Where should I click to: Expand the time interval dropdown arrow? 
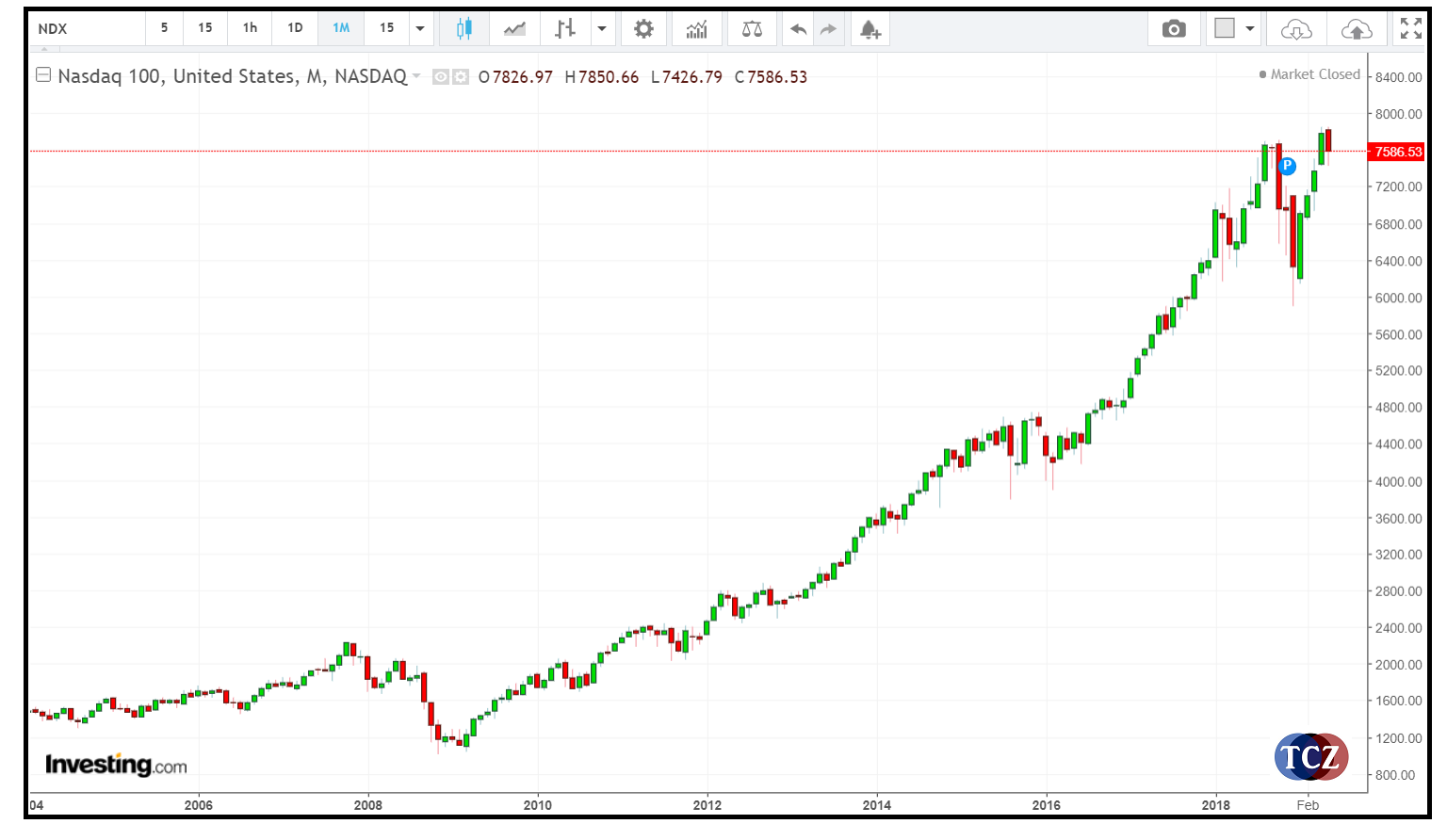point(420,28)
